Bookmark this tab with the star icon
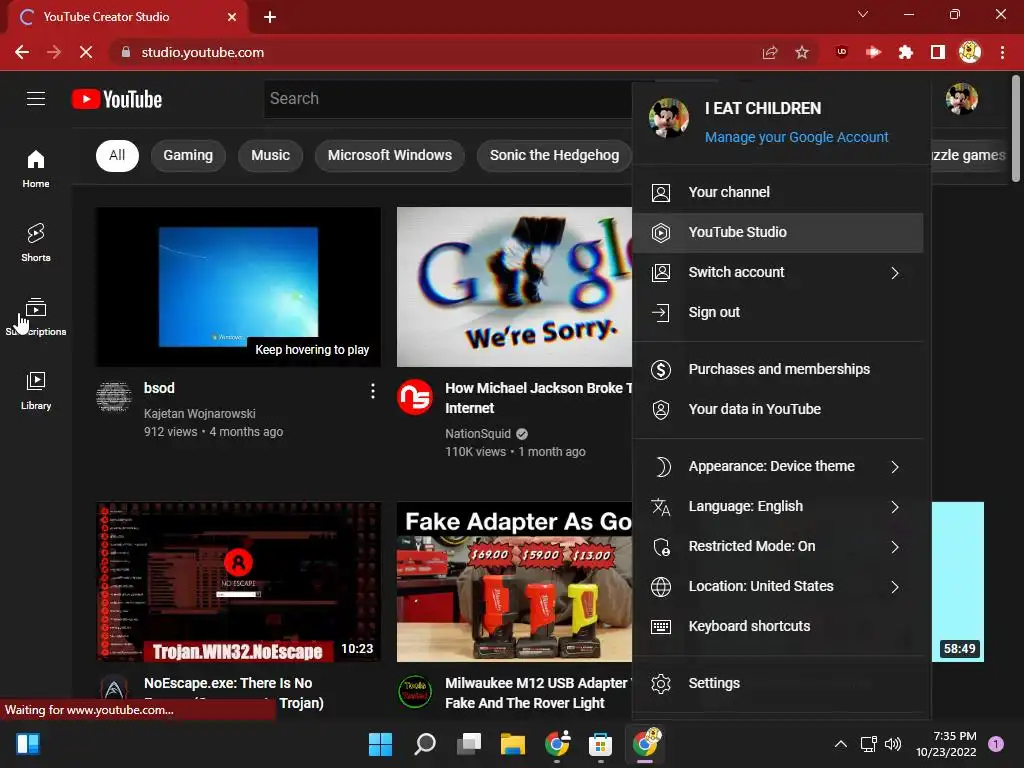 click(x=802, y=52)
